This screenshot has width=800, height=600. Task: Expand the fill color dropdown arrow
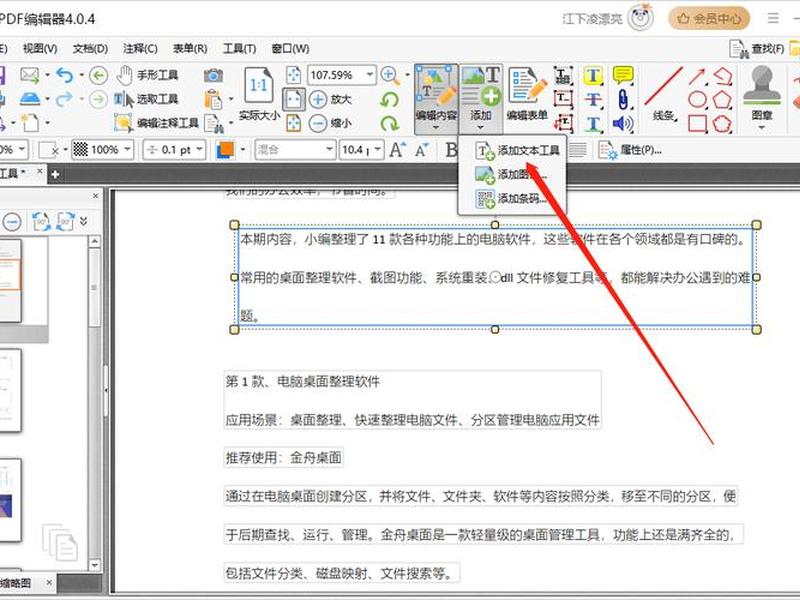pos(243,149)
